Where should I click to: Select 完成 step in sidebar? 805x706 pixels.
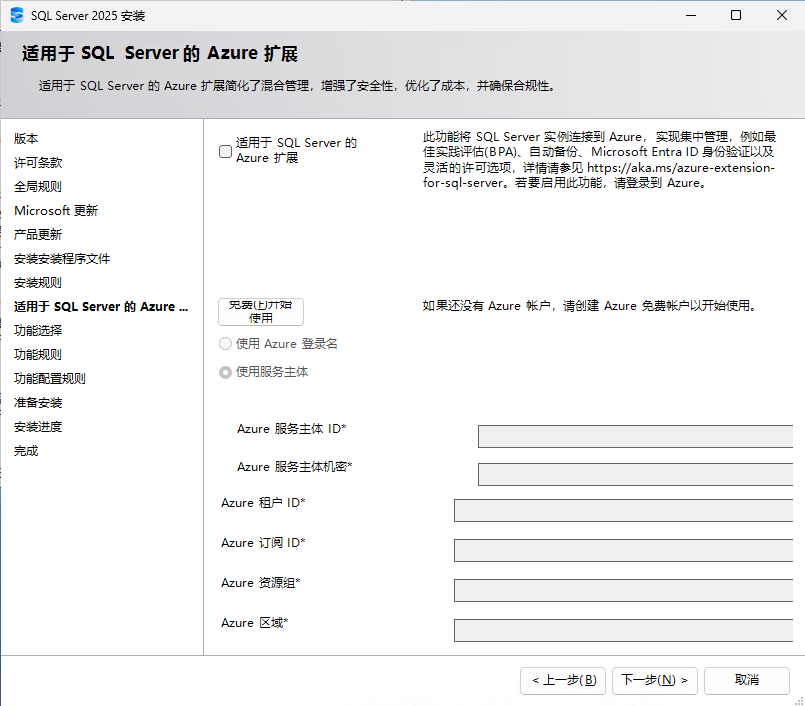[26, 451]
